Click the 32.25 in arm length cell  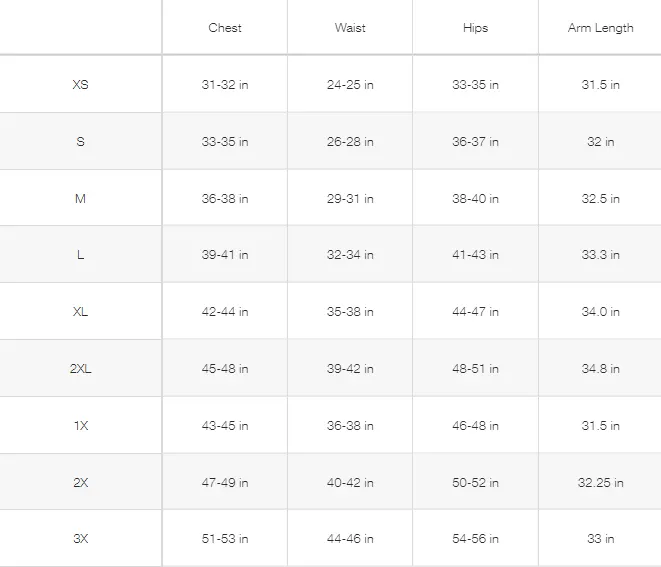[600, 483]
